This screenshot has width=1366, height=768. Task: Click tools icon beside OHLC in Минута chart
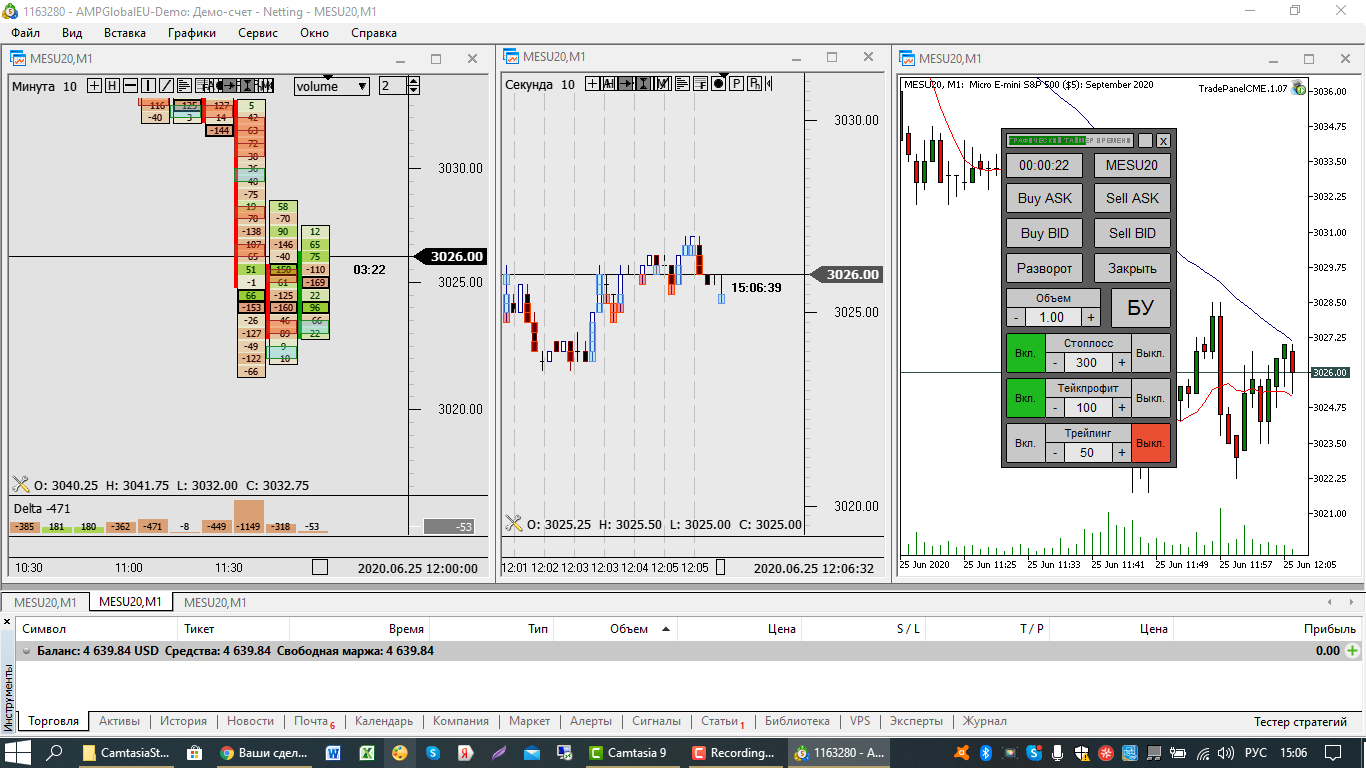pyautogui.click(x=21, y=484)
